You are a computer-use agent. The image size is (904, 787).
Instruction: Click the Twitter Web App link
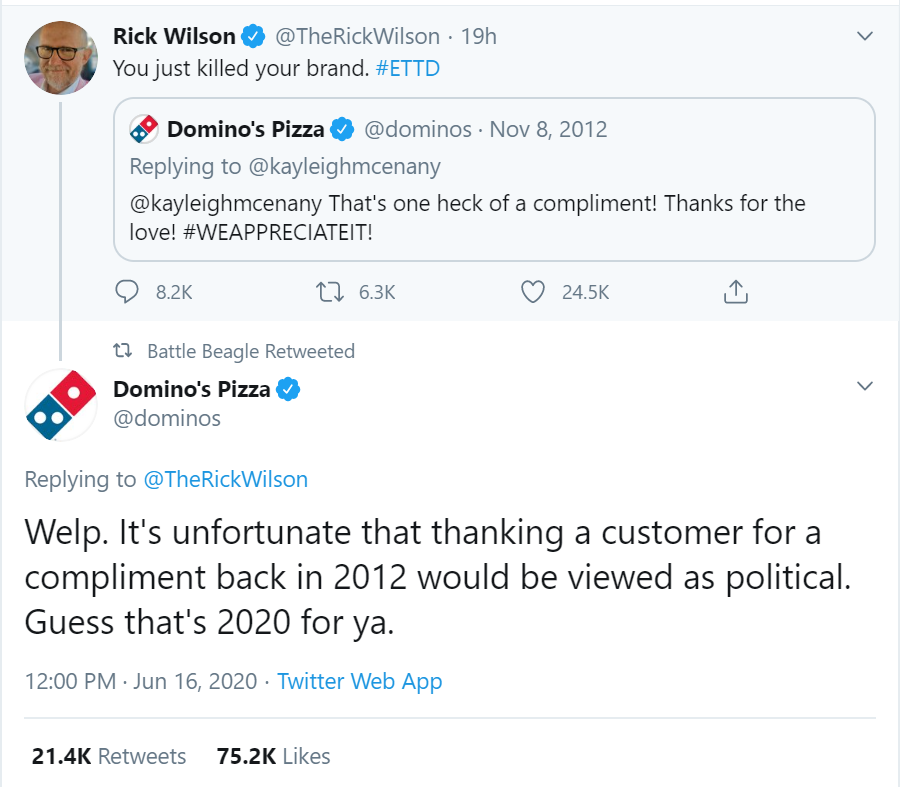tap(359, 681)
